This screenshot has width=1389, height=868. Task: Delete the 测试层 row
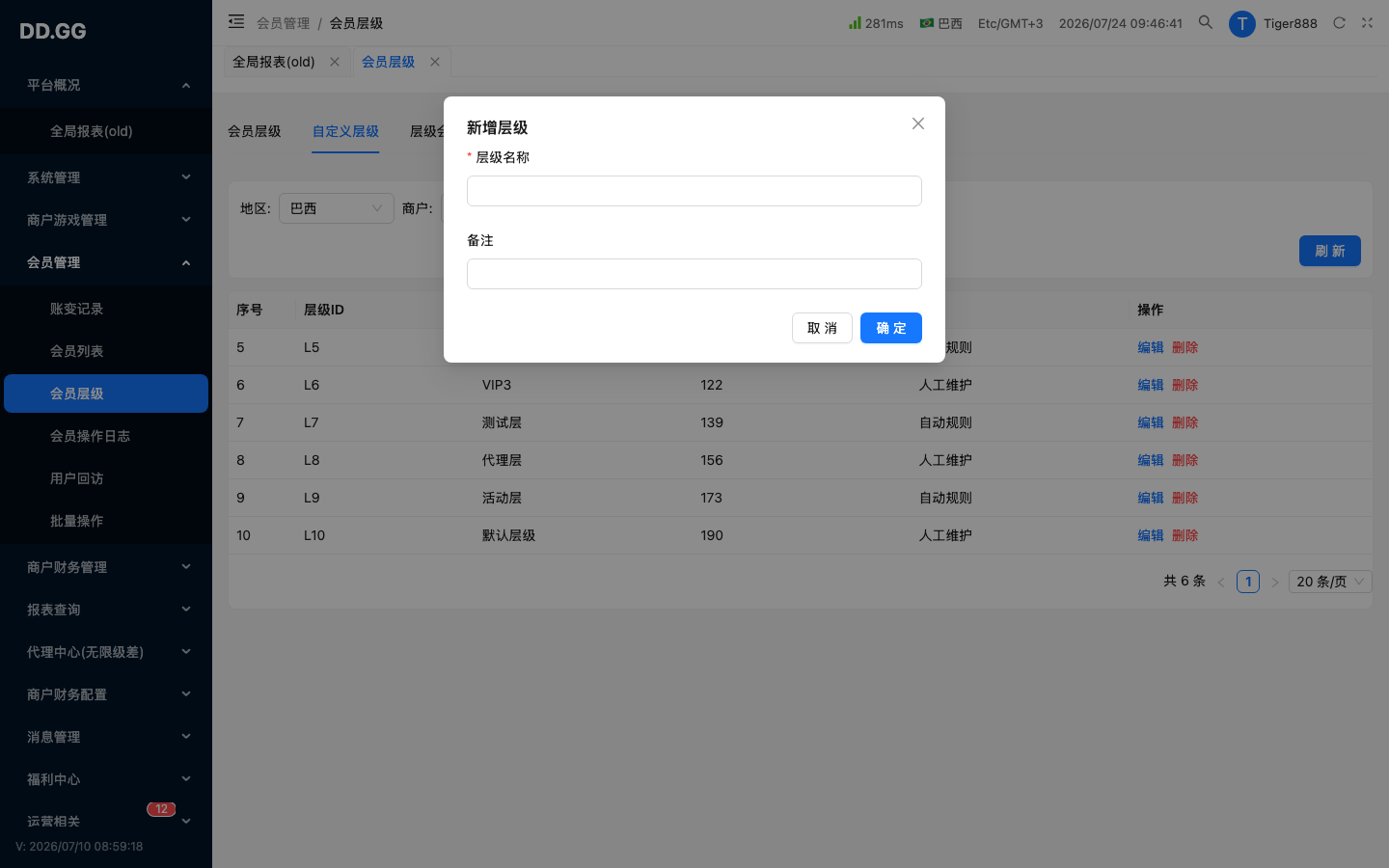coord(1185,422)
